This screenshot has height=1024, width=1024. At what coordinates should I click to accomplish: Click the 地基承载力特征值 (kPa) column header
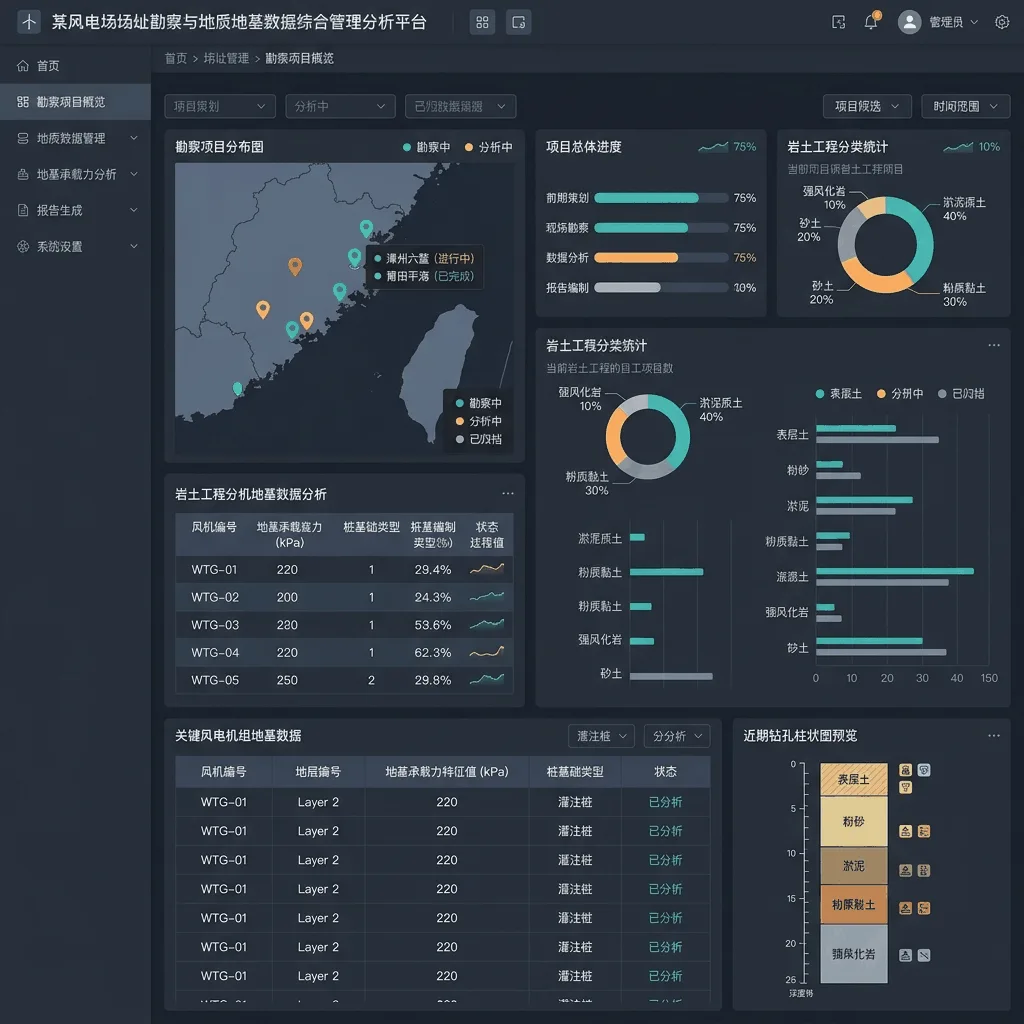pyautogui.click(x=447, y=771)
